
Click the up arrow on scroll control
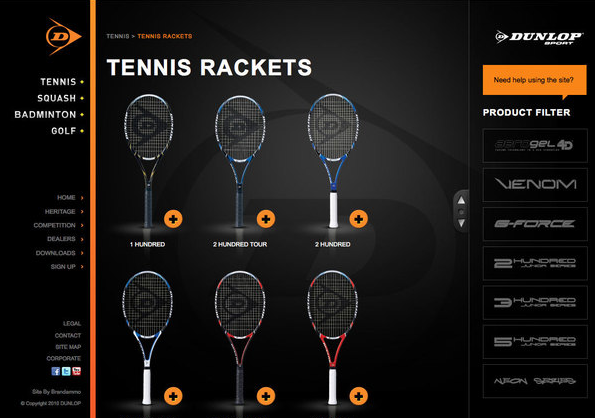click(x=461, y=200)
